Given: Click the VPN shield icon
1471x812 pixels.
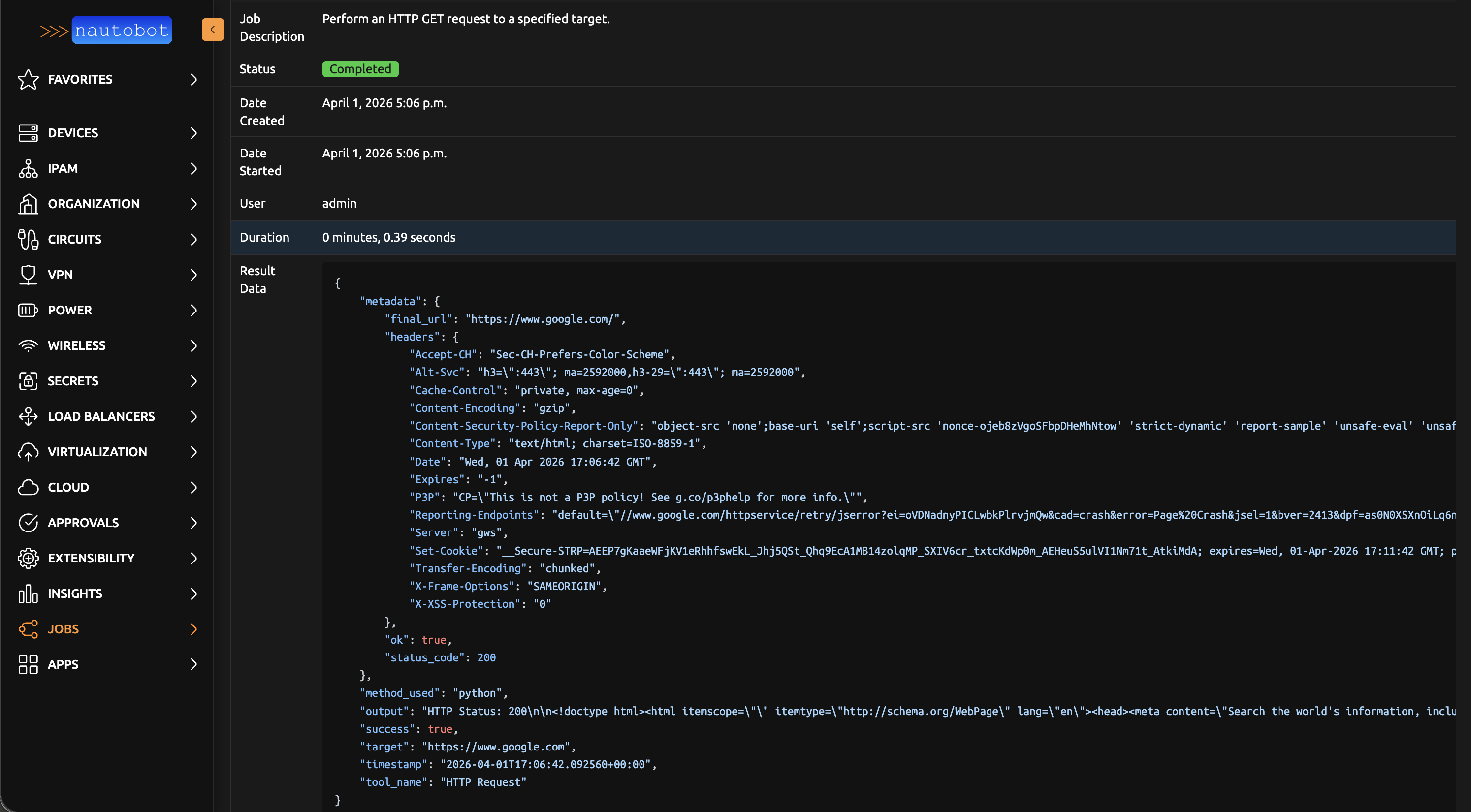Looking at the screenshot, I should [28, 275].
